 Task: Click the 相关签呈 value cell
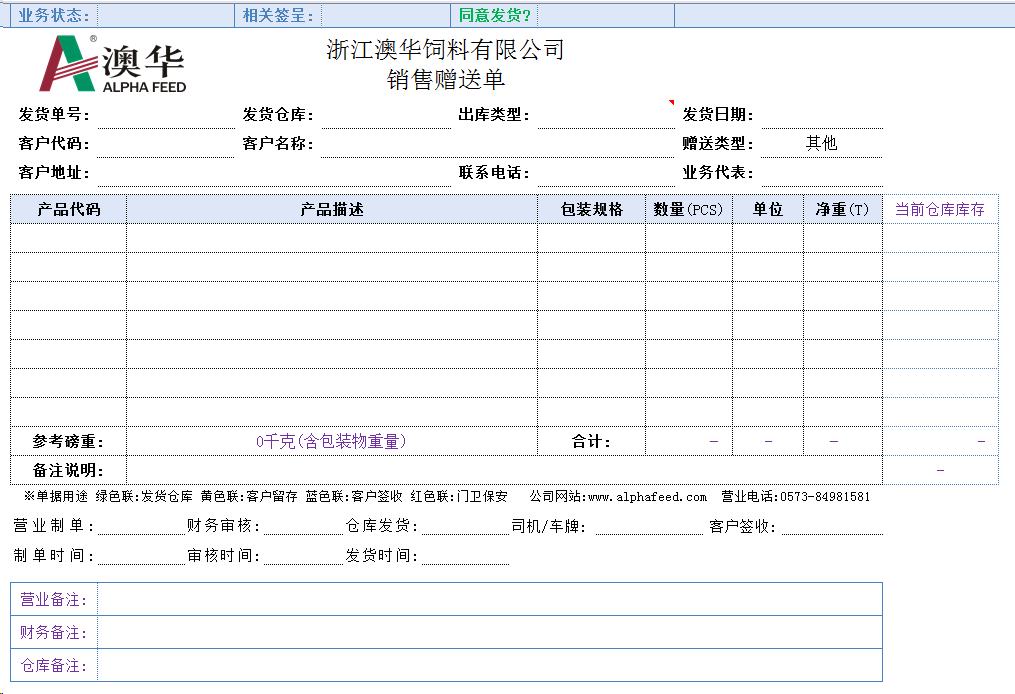(385, 15)
